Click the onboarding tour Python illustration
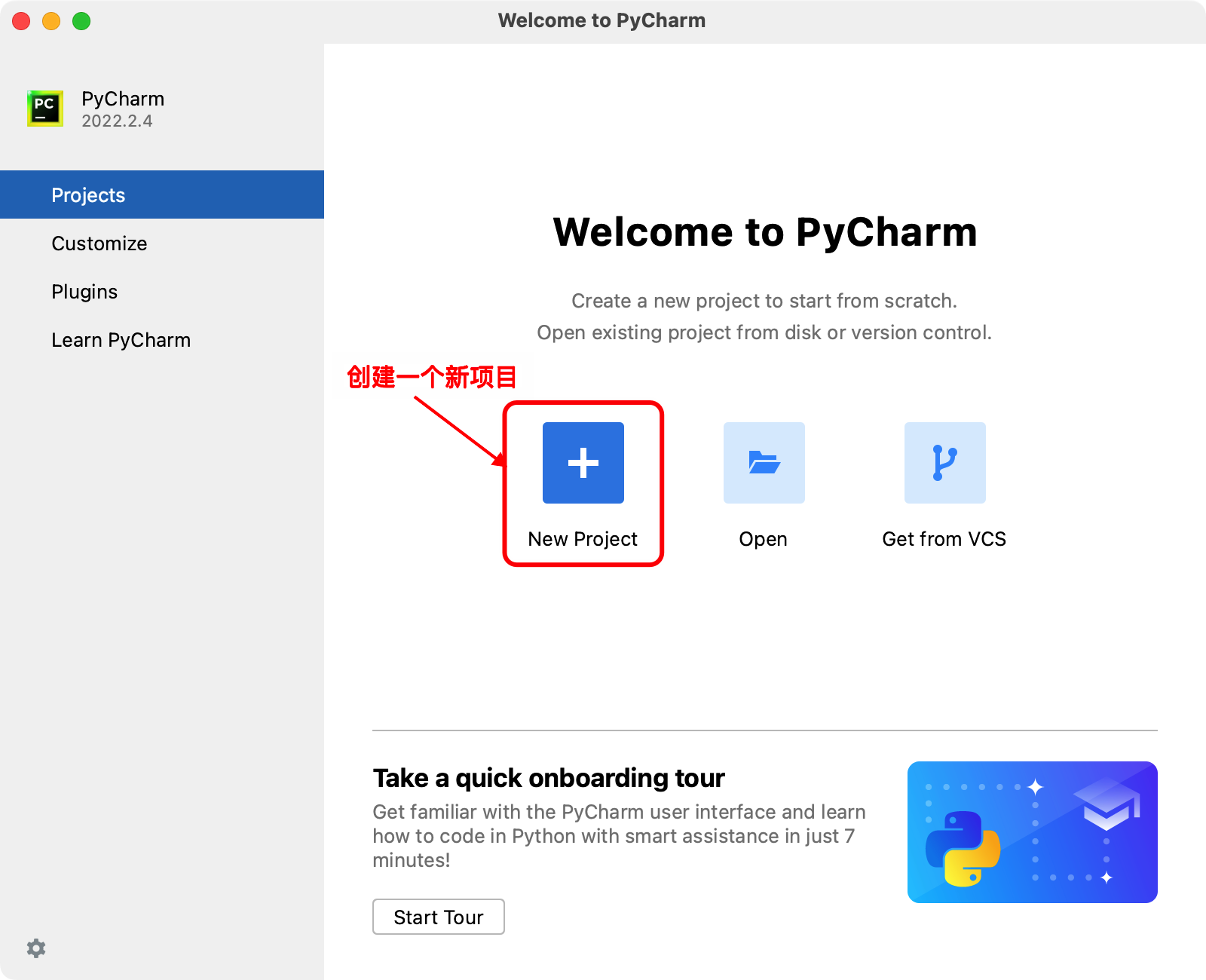 coord(1032,831)
